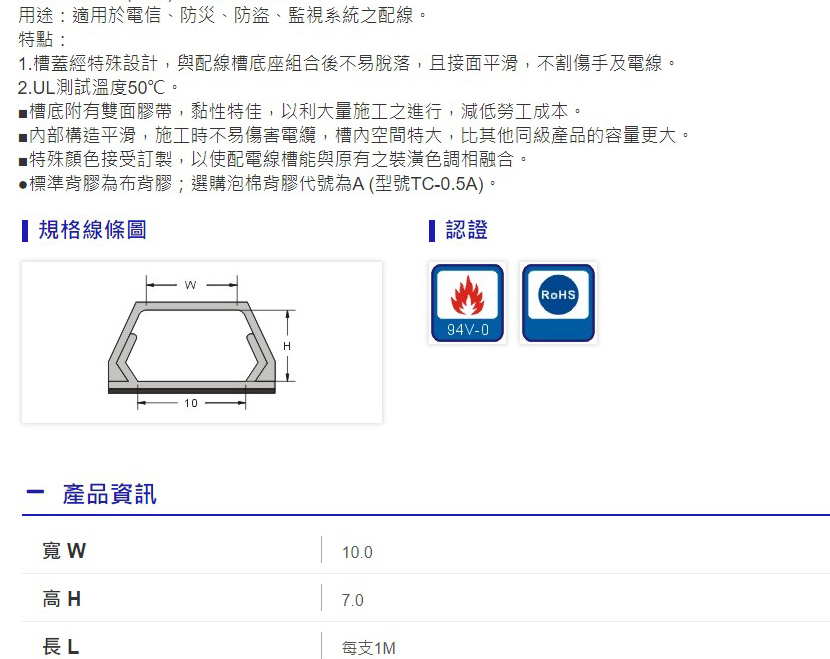The image size is (830, 659).
Task: Collapse the 產品資訊 section with minus icon
Action: (x=35, y=493)
